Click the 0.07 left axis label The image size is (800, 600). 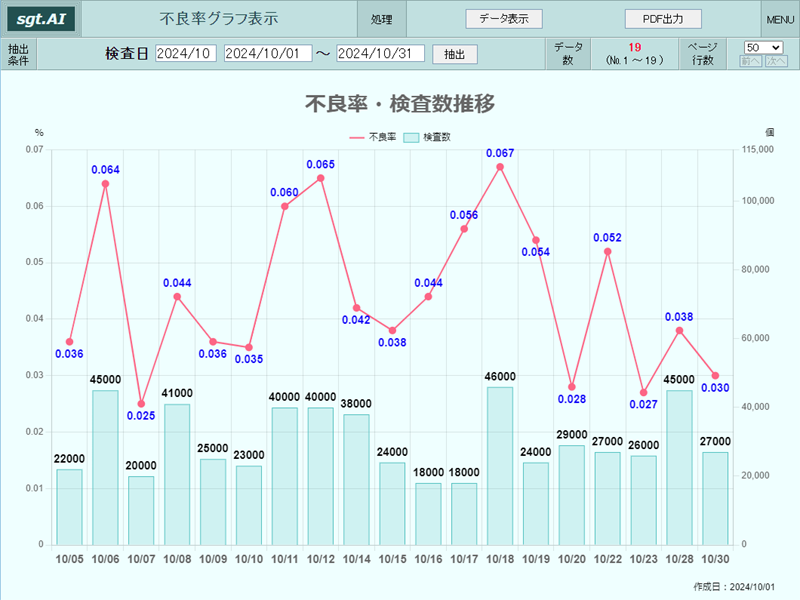coord(35,149)
